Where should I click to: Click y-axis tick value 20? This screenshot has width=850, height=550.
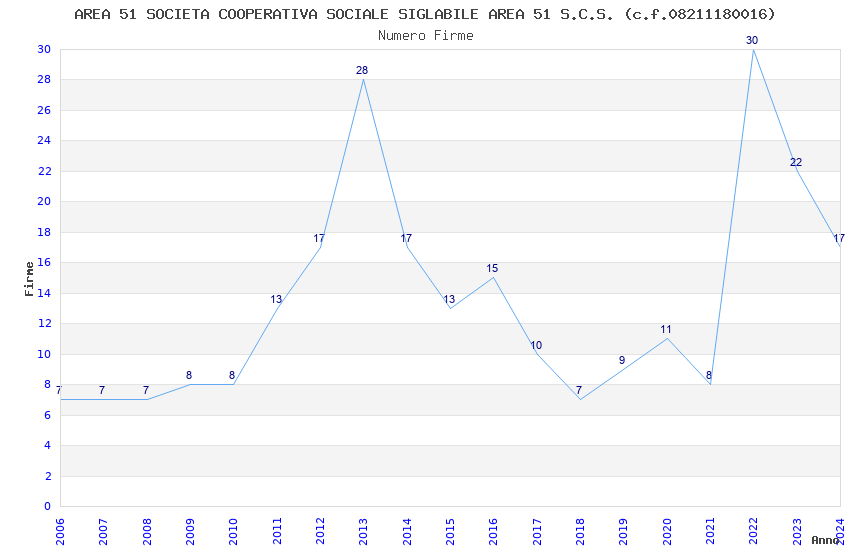pos(44,201)
